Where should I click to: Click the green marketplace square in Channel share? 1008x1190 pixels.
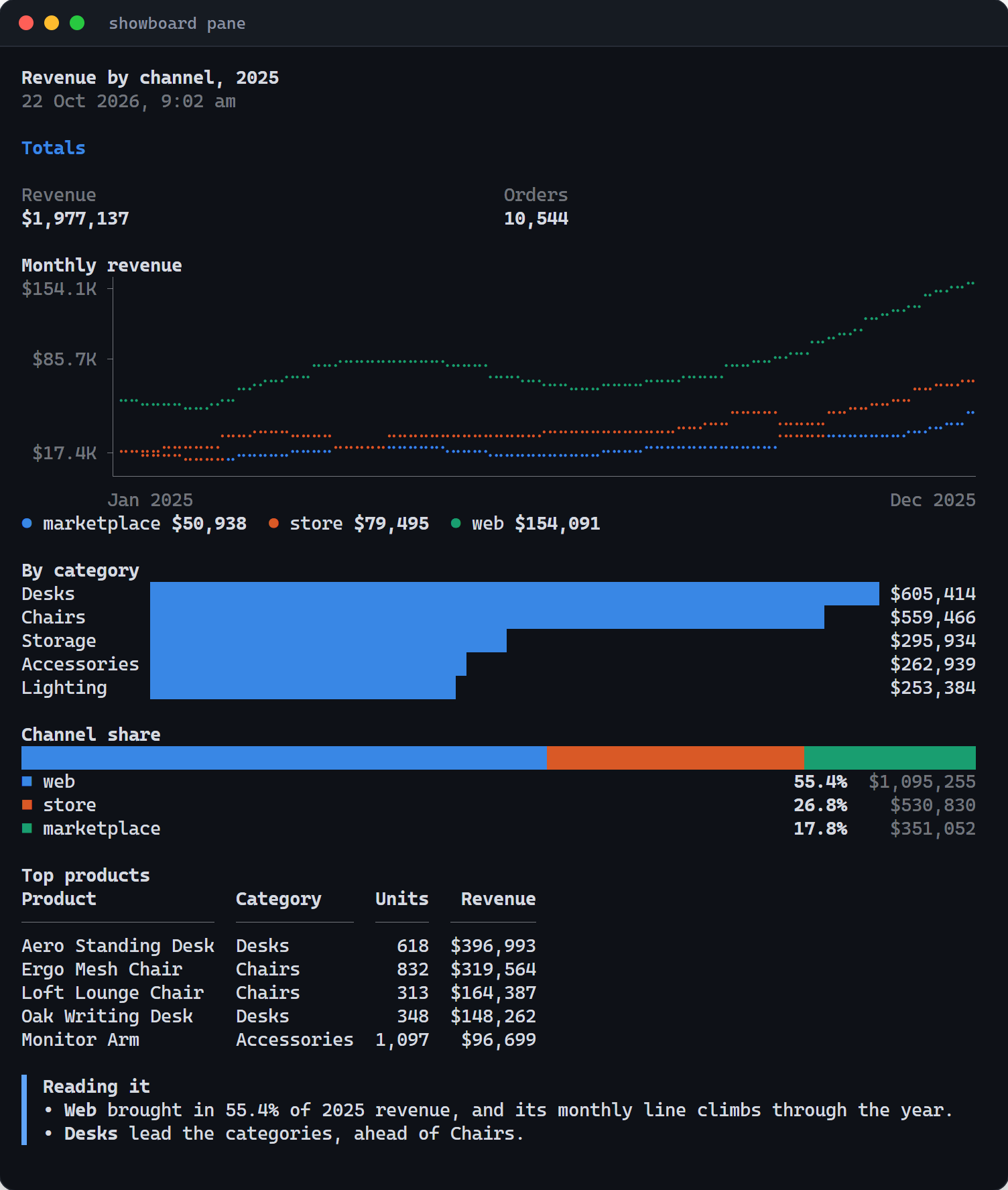tap(27, 829)
